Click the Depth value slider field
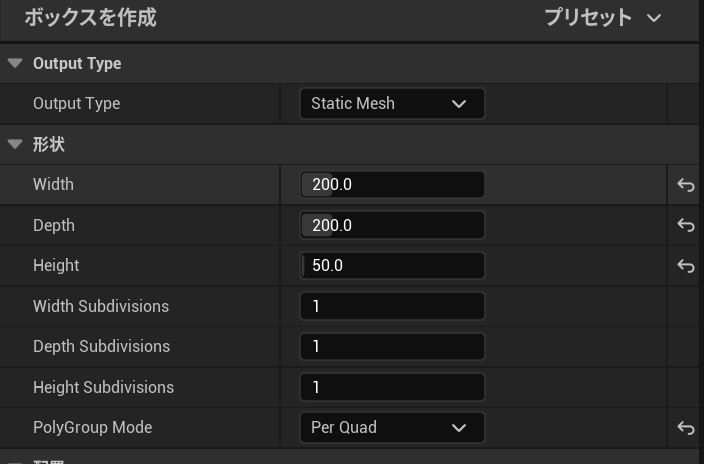This screenshot has height=464, width=704. [392, 225]
